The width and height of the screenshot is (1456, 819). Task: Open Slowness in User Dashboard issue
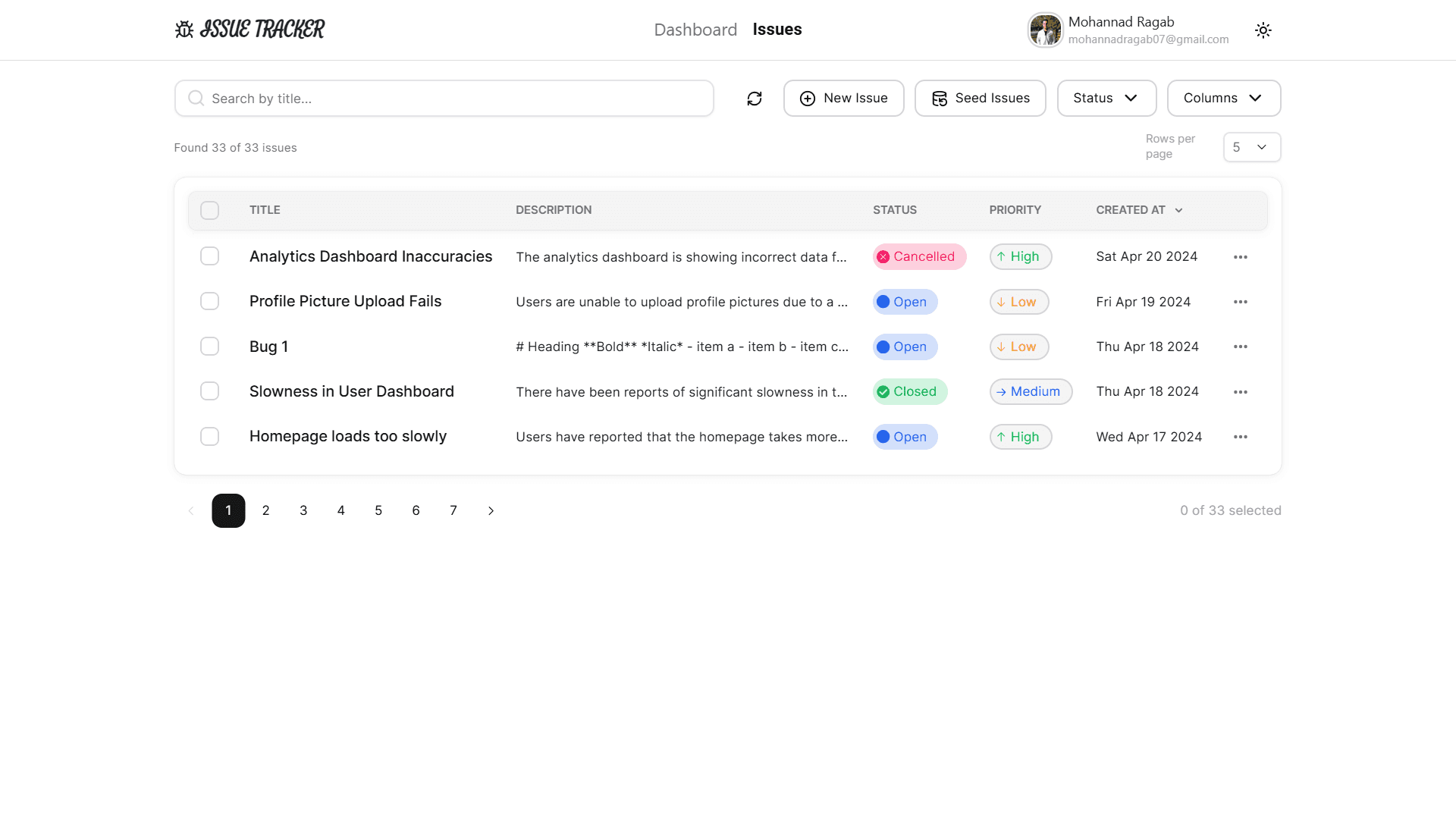tap(352, 392)
